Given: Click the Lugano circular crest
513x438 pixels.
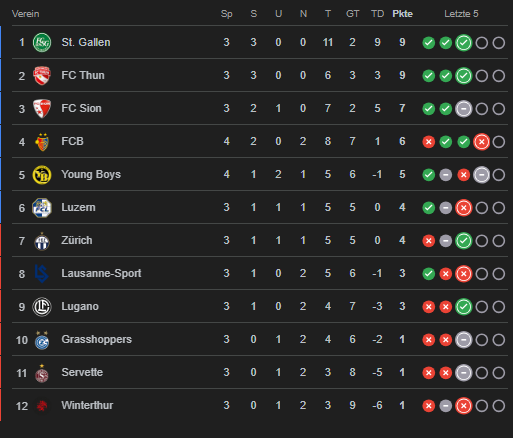Looking at the screenshot, I should pyautogui.click(x=42, y=307).
